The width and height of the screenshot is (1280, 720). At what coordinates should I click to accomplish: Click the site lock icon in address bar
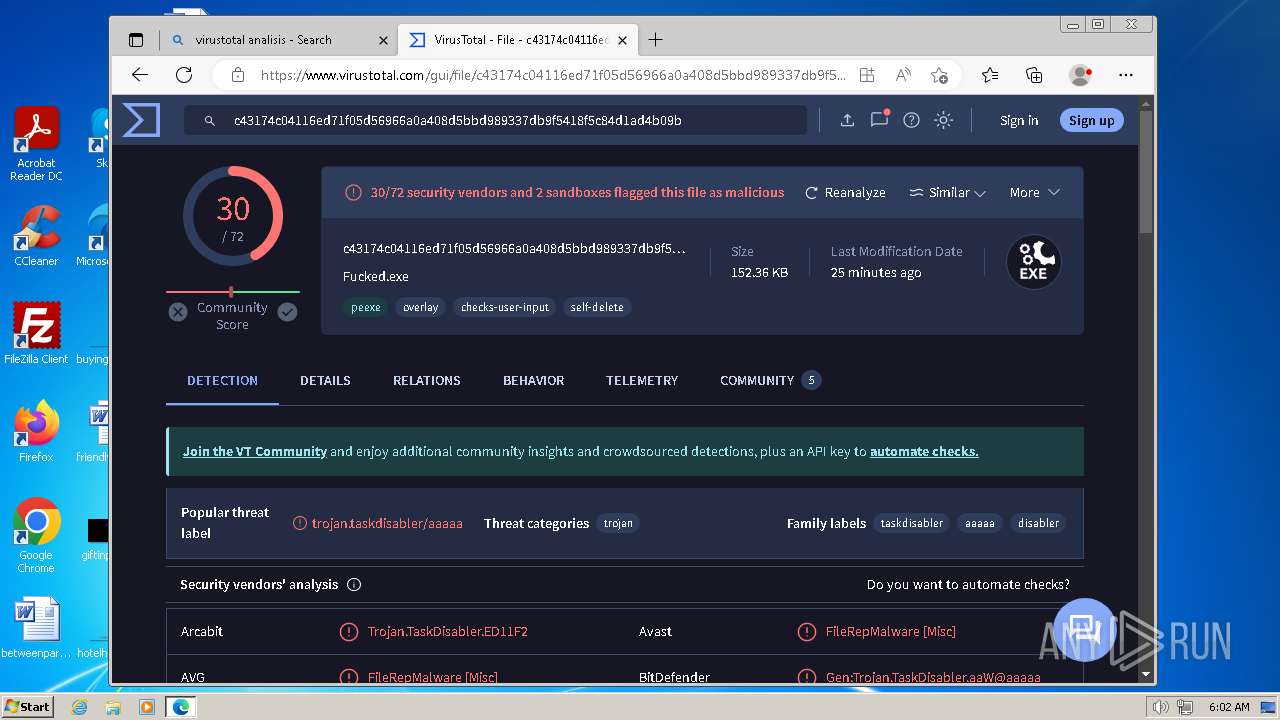pos(238,75)
